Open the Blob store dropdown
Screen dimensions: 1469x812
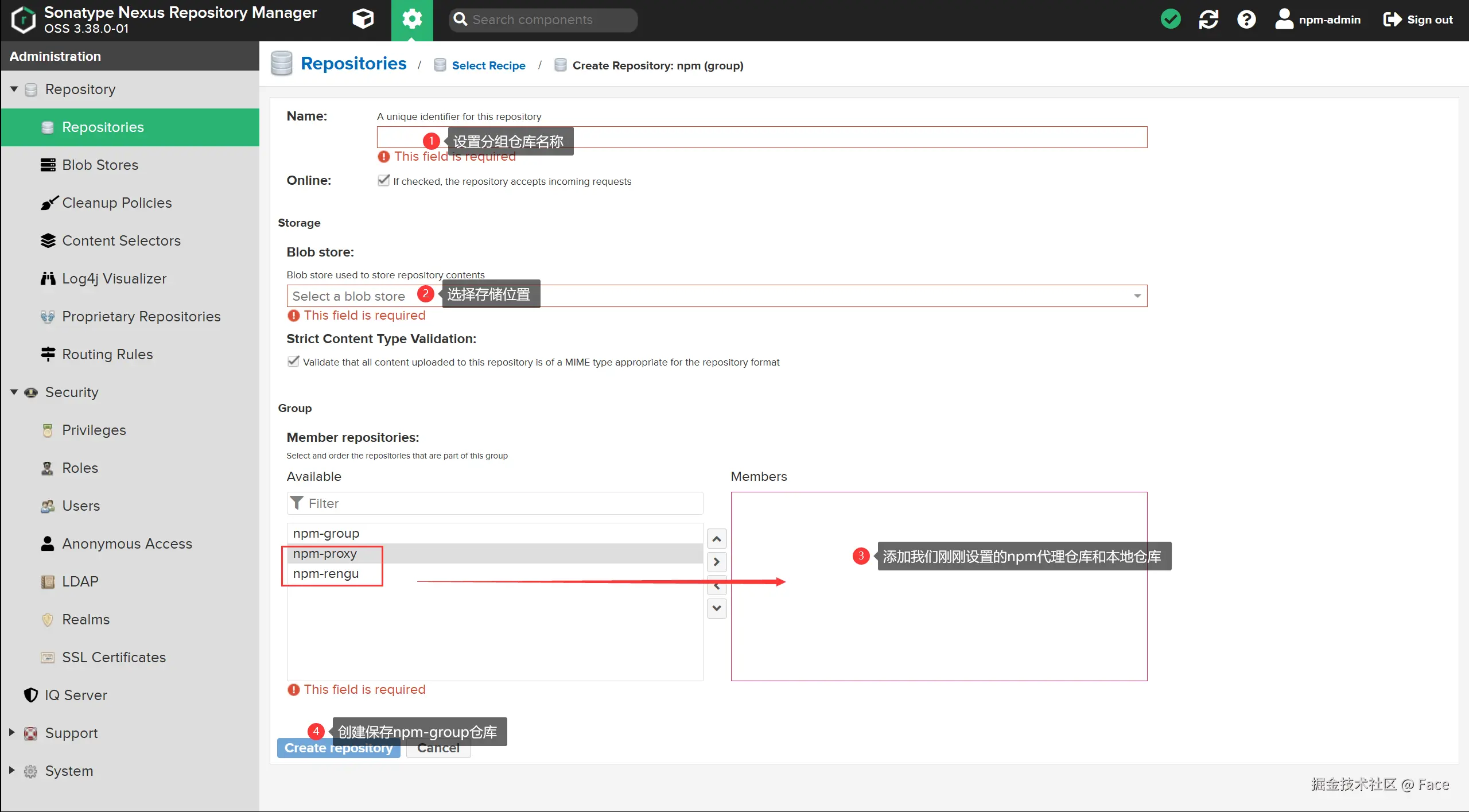1137,296
